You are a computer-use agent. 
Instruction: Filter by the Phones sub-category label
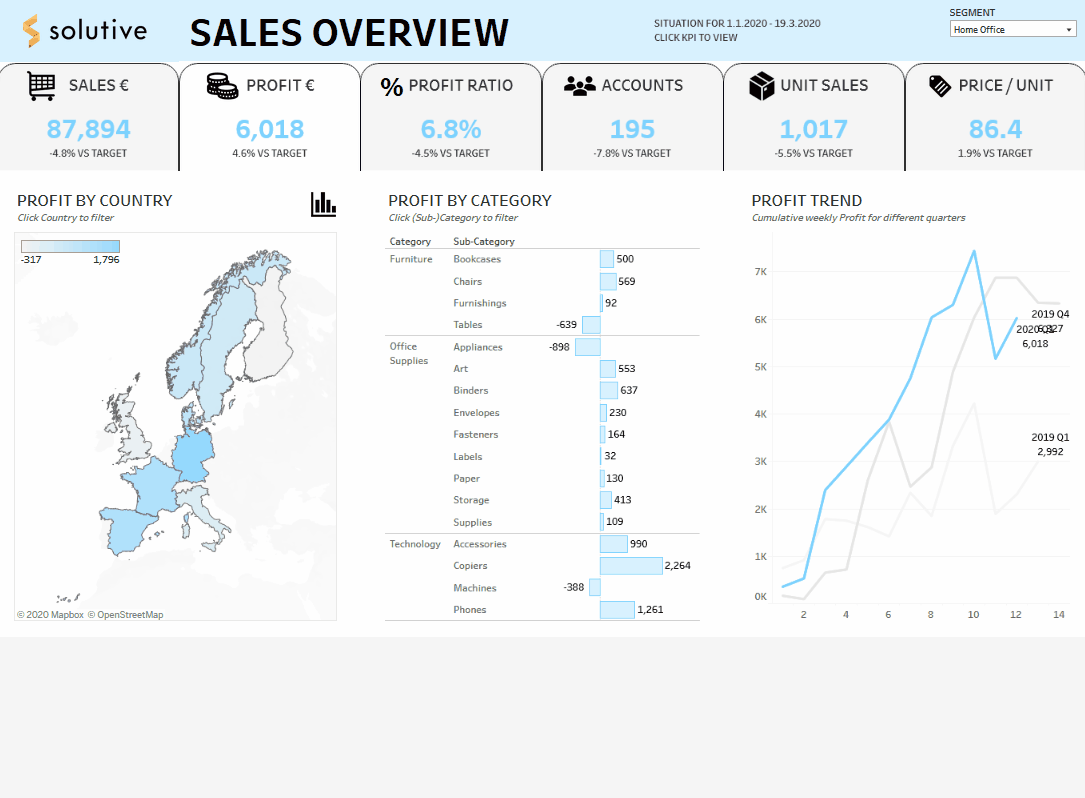[x=470, y=610]
